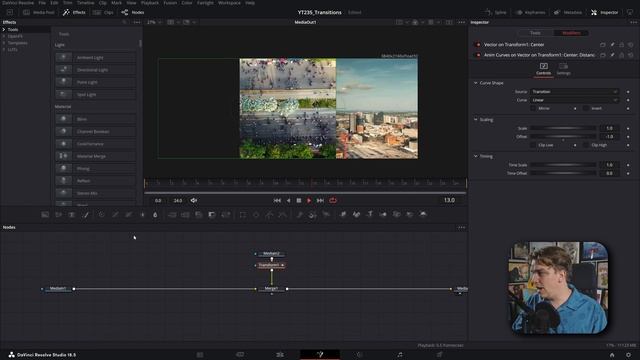Open the Fairlight page at bottom
The image size is (640, 360).
400,355
